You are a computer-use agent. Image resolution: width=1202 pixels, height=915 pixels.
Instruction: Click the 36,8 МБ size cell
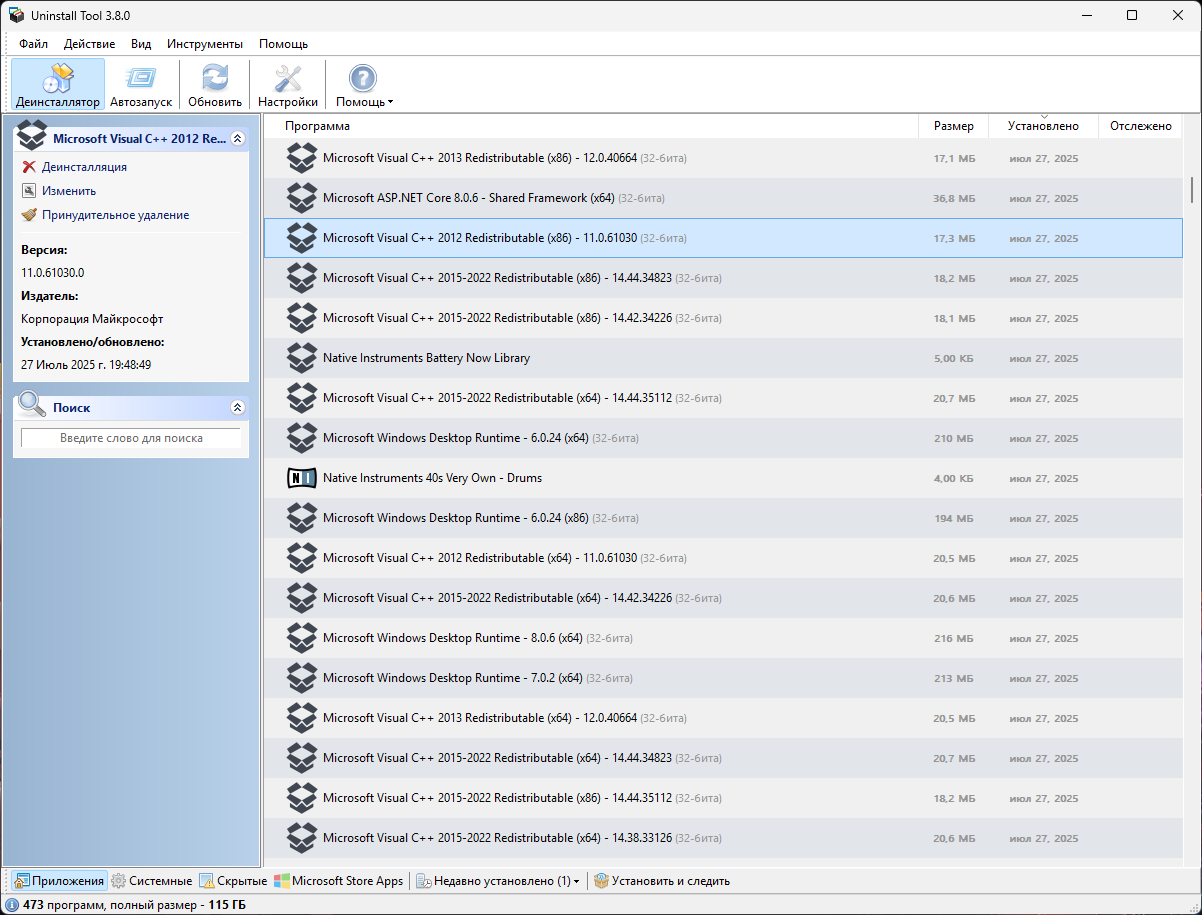(954, 198)
